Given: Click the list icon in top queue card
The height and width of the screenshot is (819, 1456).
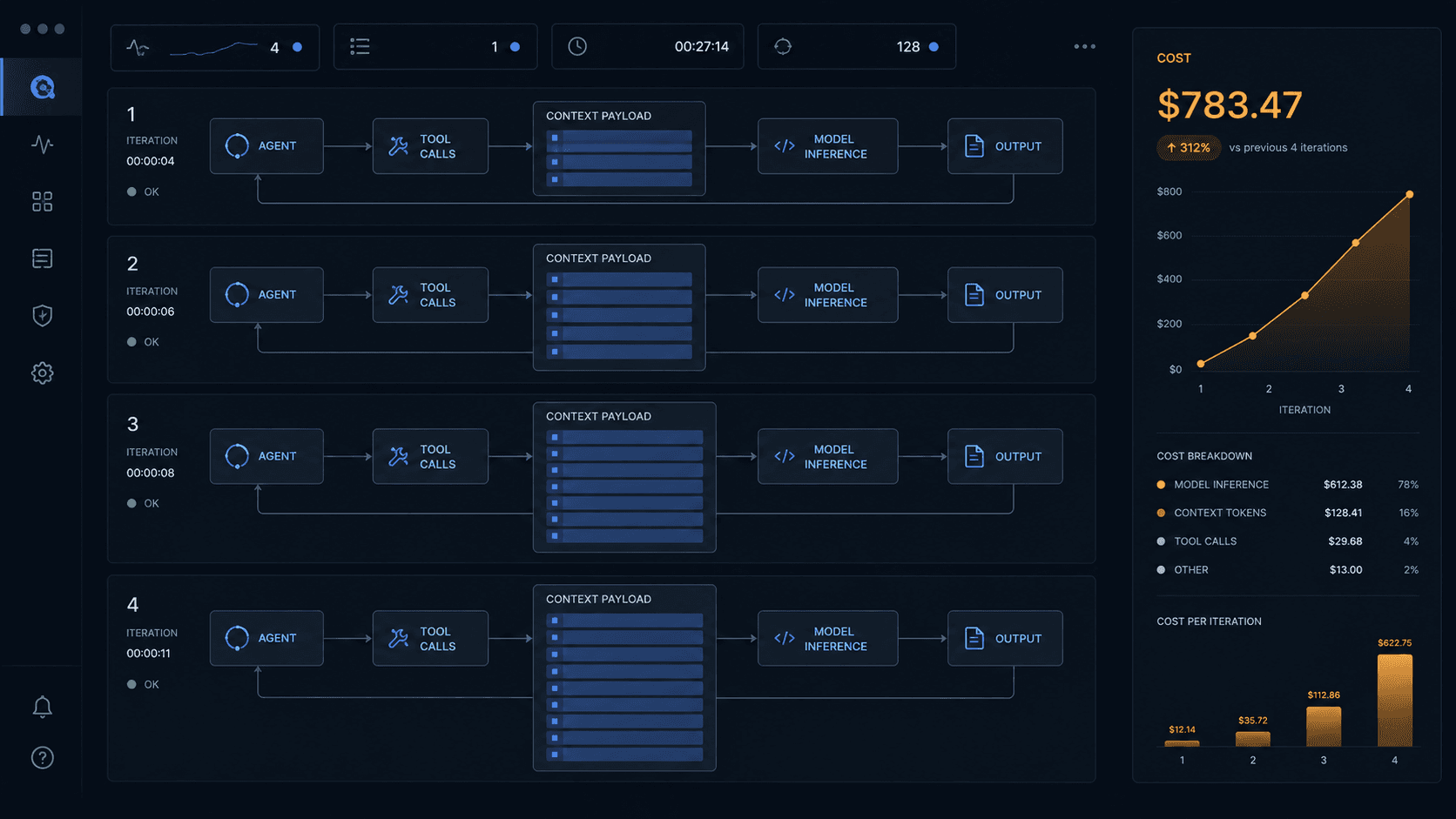Looking at the screenshot, I should [x=360, y=47].
